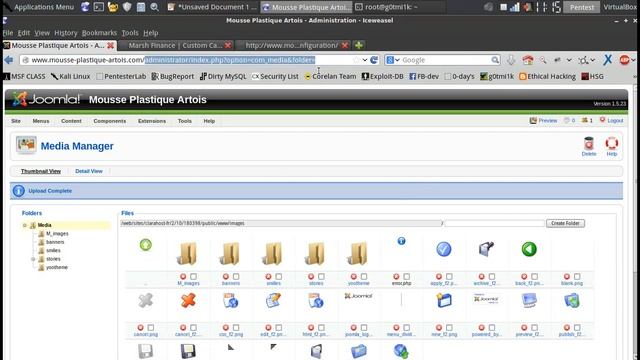Tick the checkbox for banners folder

236,277
